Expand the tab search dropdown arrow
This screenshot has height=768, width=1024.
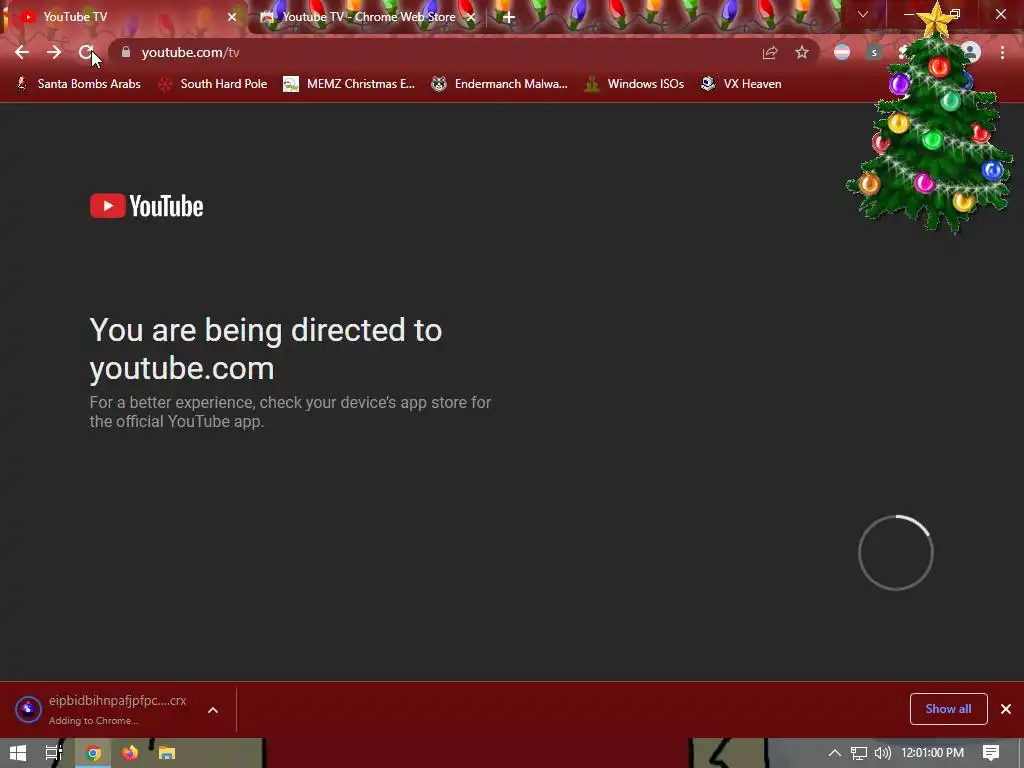pos(863,14)
